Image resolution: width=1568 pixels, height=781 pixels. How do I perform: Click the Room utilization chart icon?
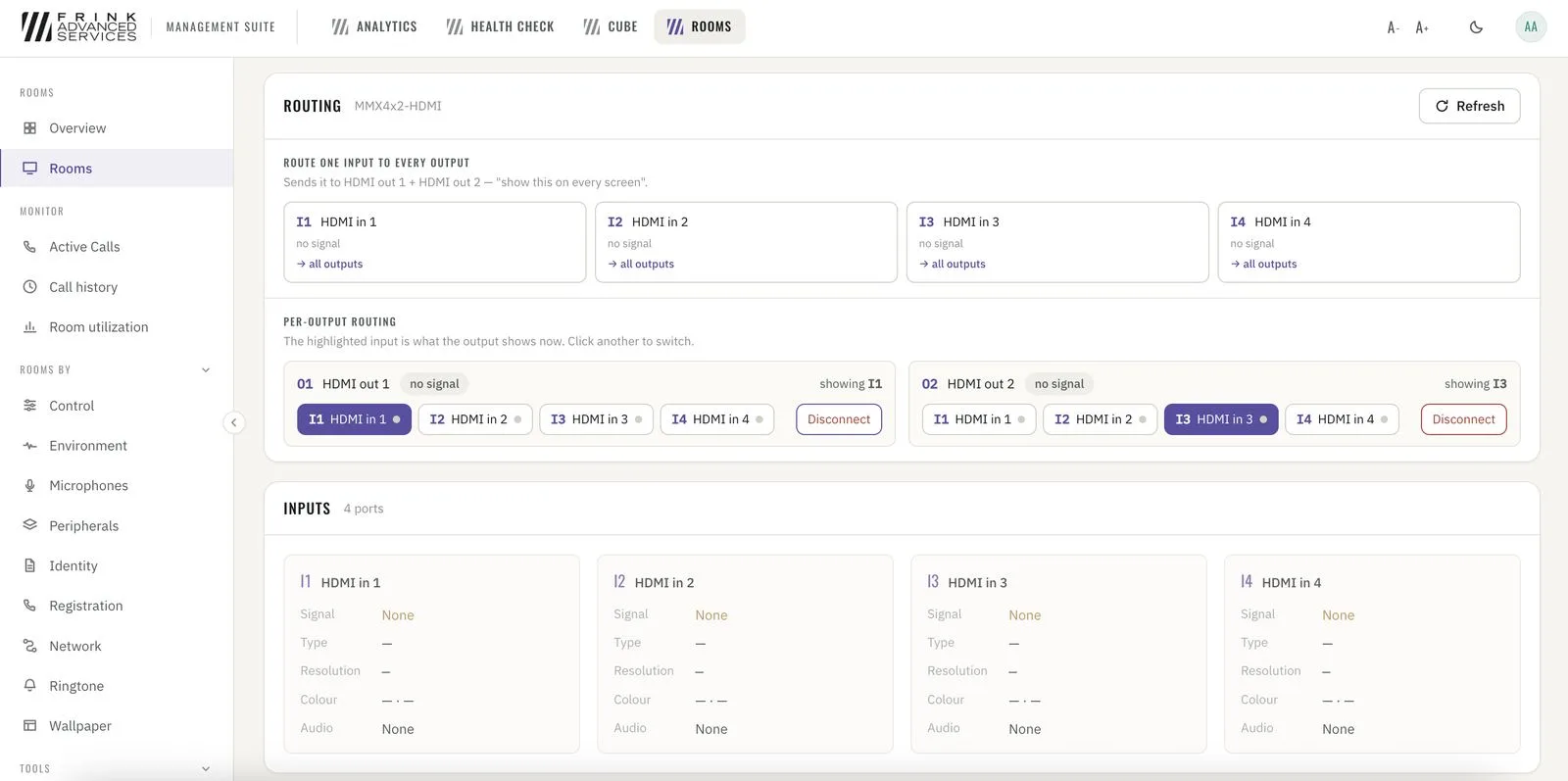click(30, 327)
